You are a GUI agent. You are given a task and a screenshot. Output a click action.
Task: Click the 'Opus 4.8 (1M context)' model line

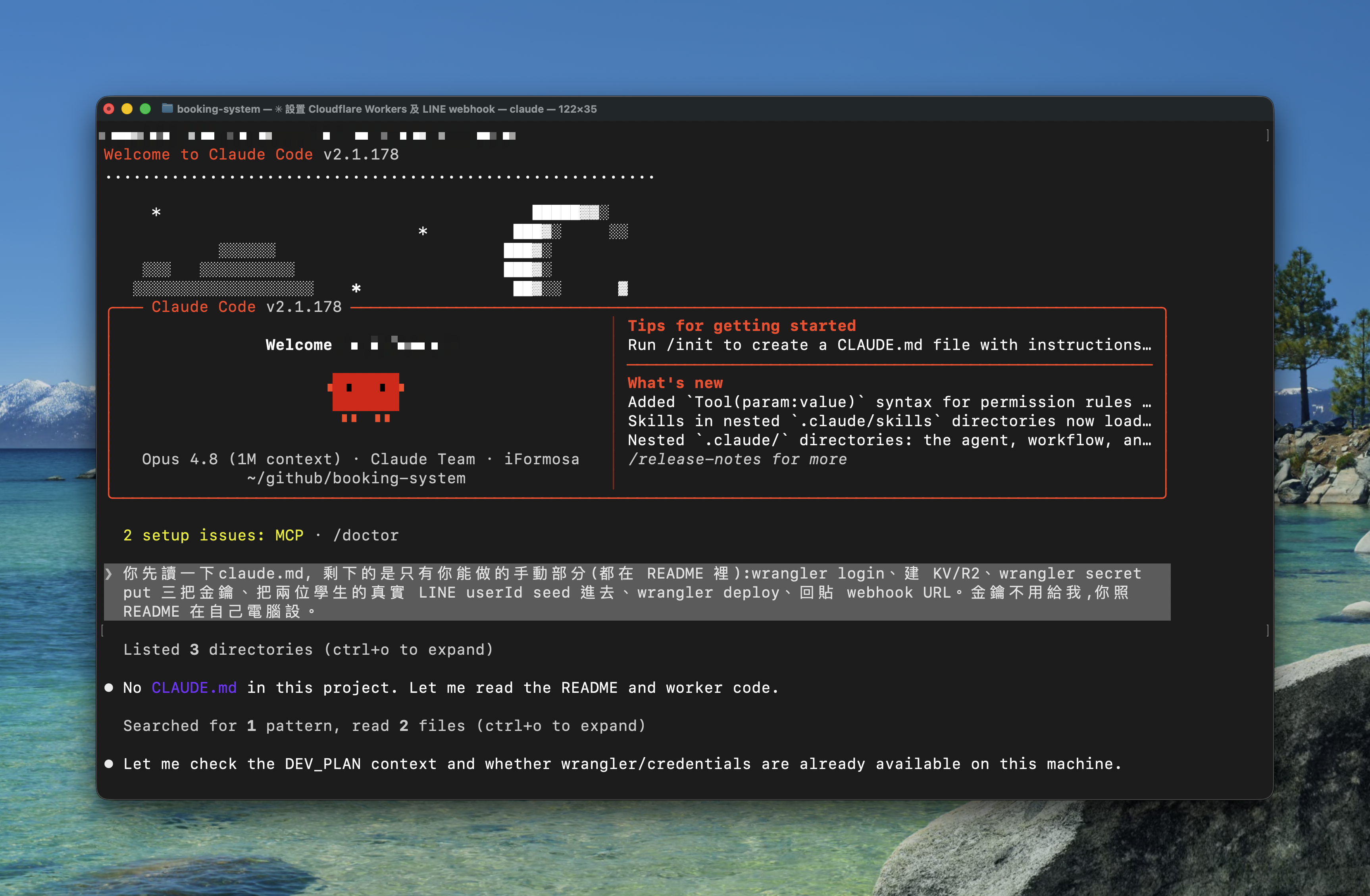pos(360,459)
